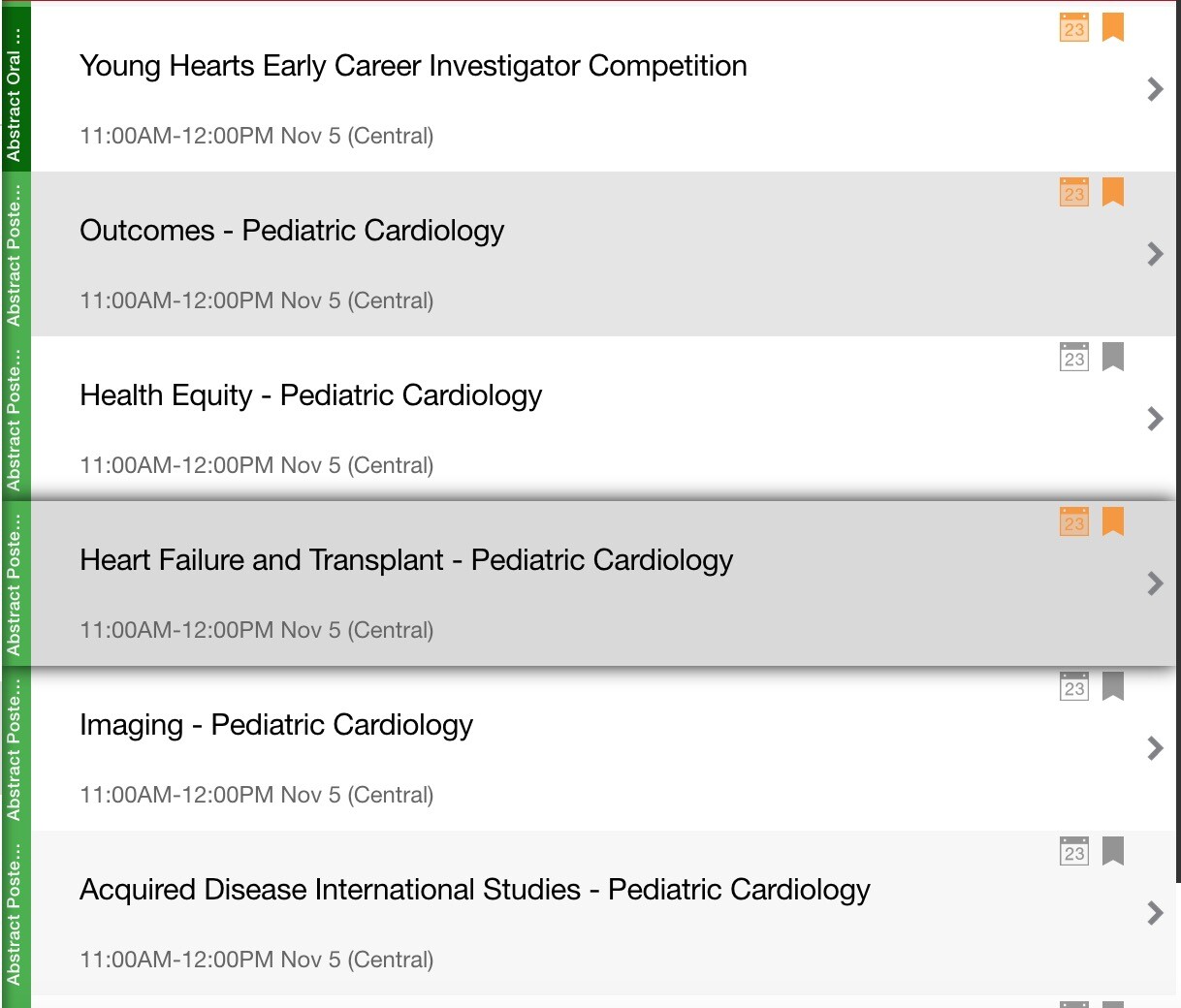Add Acquired Disease International Studies to calendar
Image resolution: width=1181 pixels, height=1008 pixels.
coord(1074,851)
